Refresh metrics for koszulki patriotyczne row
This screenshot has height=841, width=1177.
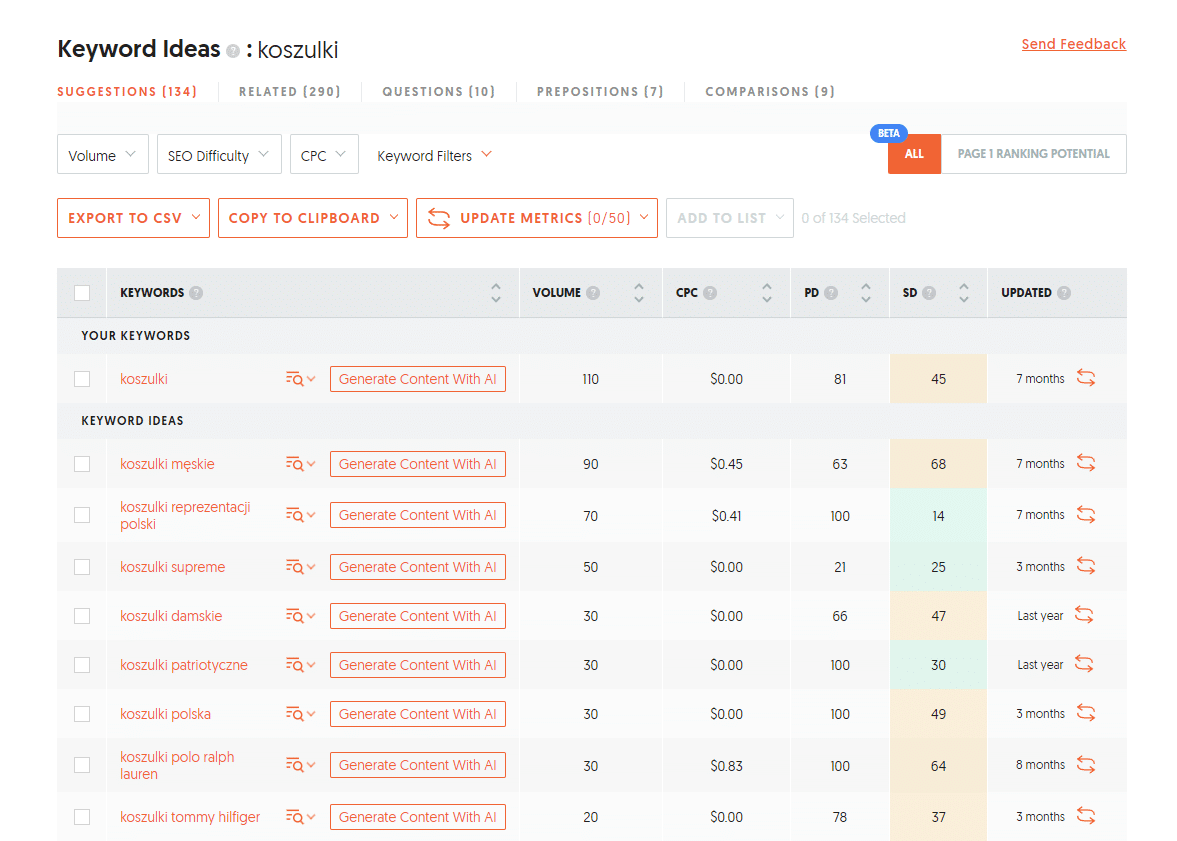click(x=1084, y=664)
